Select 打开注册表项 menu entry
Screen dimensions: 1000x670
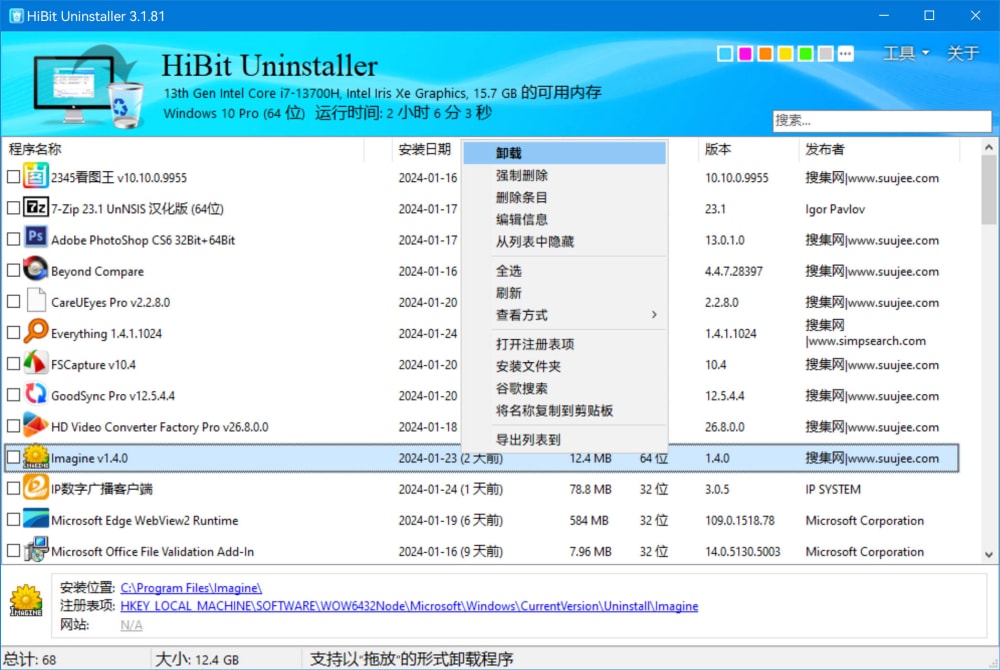click(564, 344)
